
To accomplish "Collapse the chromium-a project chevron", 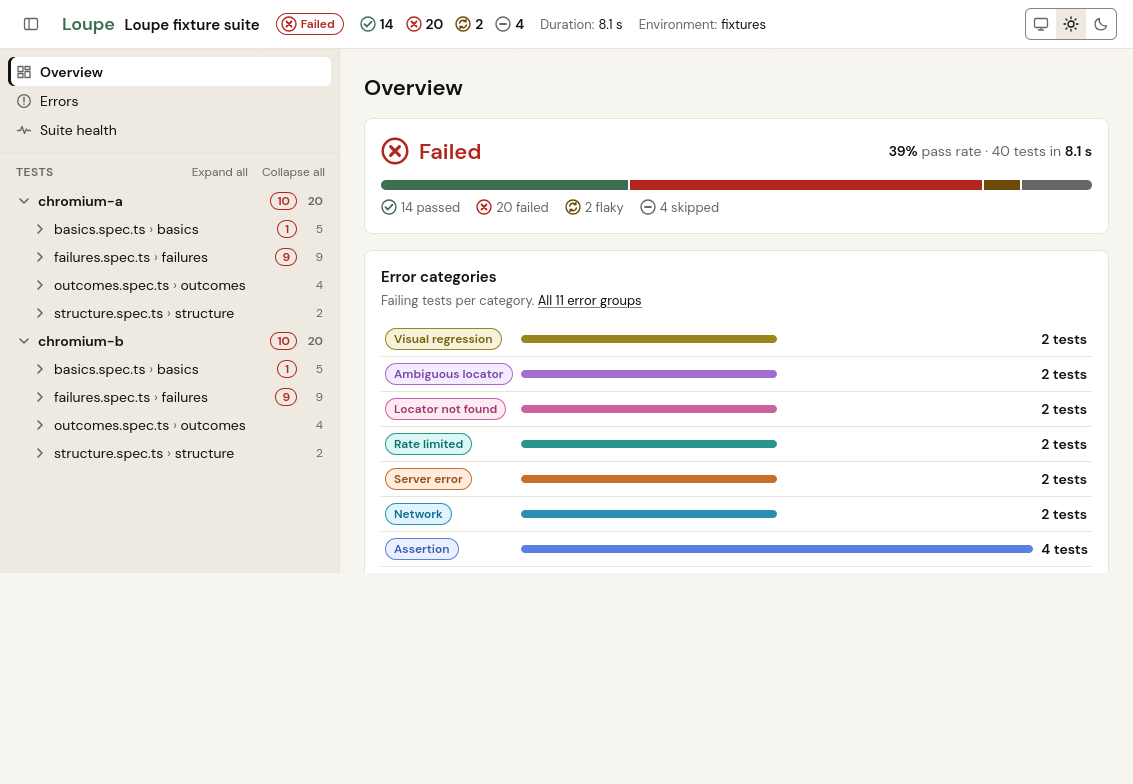I will point(24,201).
